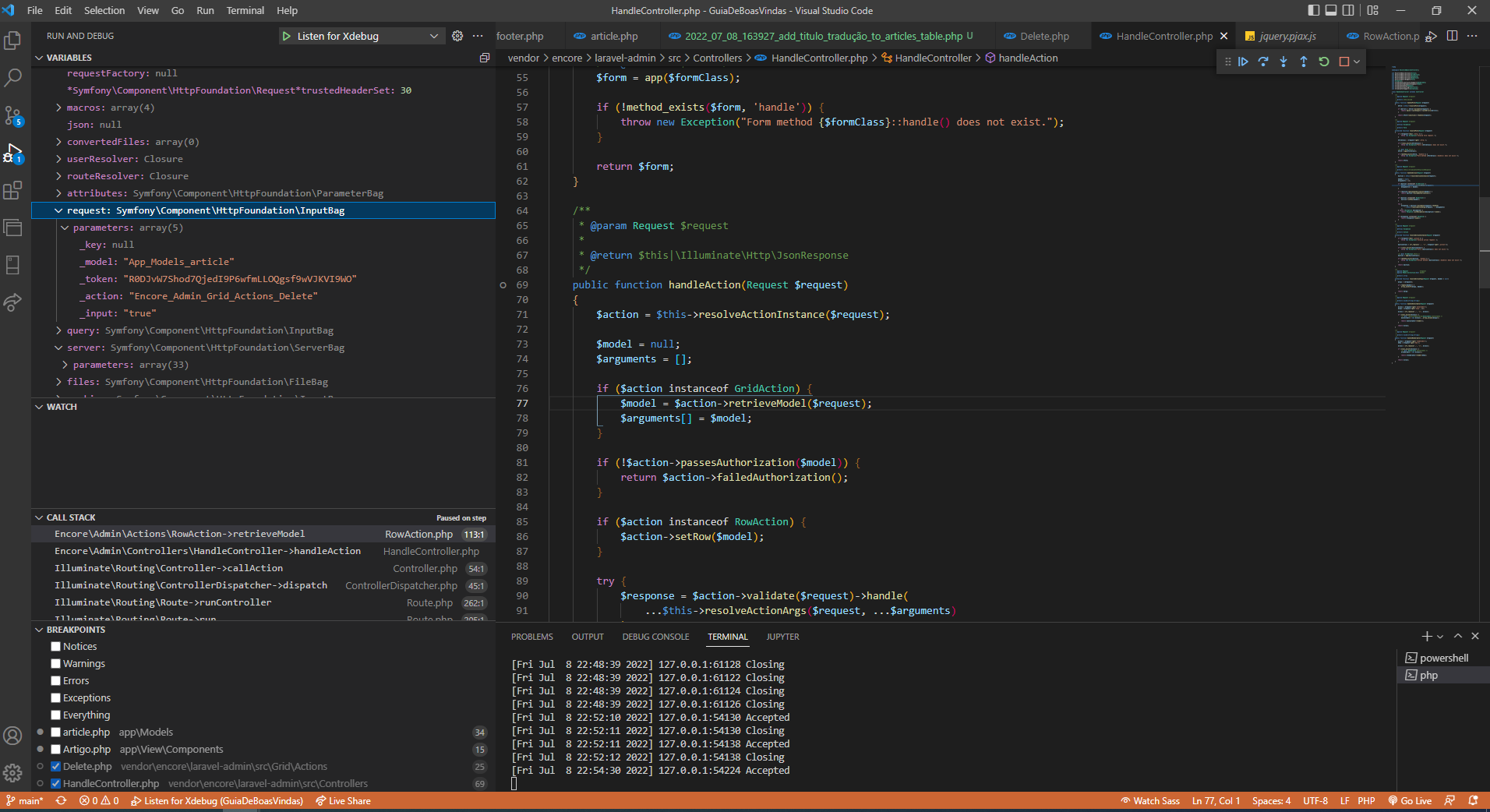Restart the debug session
The width and height of the screenshot is (1490, 812).
click(x=1324, y=62)
